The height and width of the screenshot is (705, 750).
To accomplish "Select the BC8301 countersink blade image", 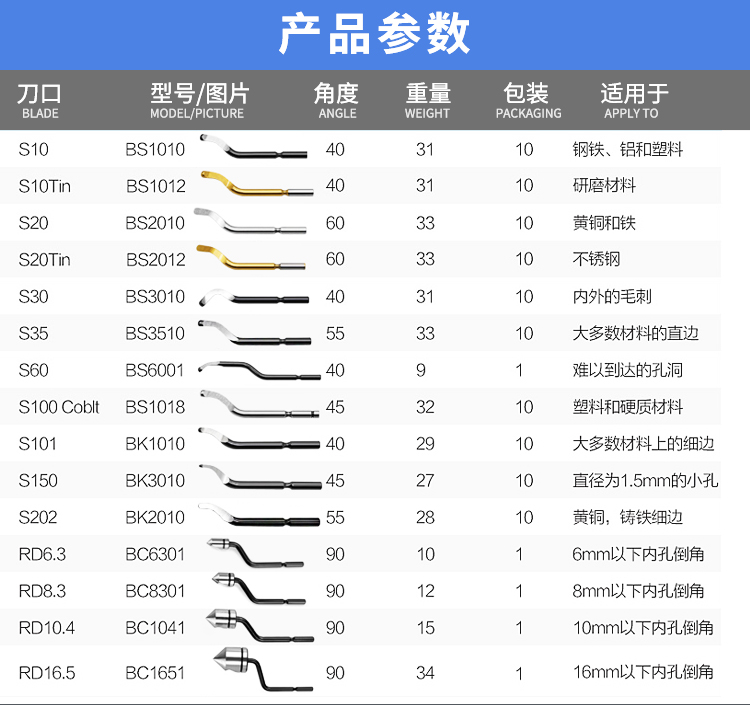I will tap(259, 589).
